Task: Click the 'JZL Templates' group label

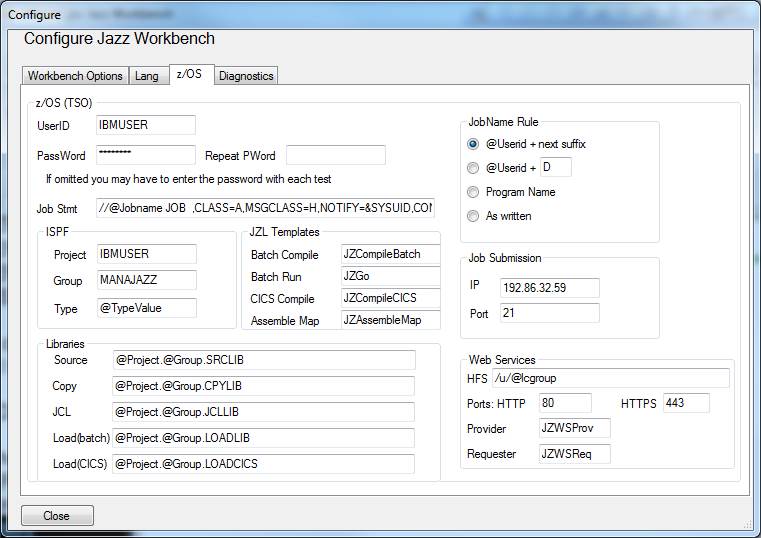Action: tap(284, 232)
